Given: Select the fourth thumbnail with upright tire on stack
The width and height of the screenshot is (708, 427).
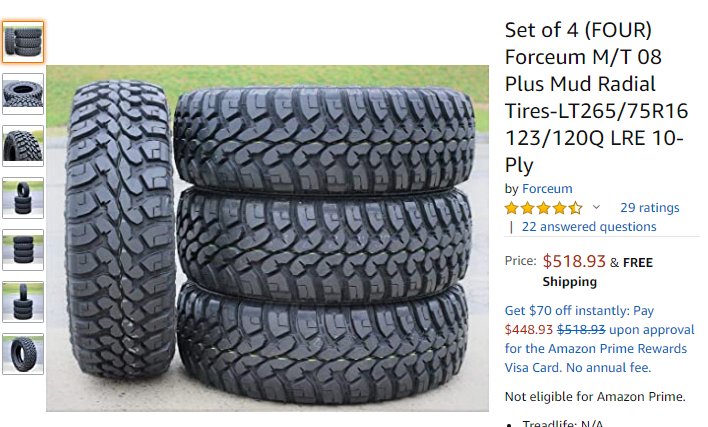Looking at the screenshot, I should coord(23,198).
